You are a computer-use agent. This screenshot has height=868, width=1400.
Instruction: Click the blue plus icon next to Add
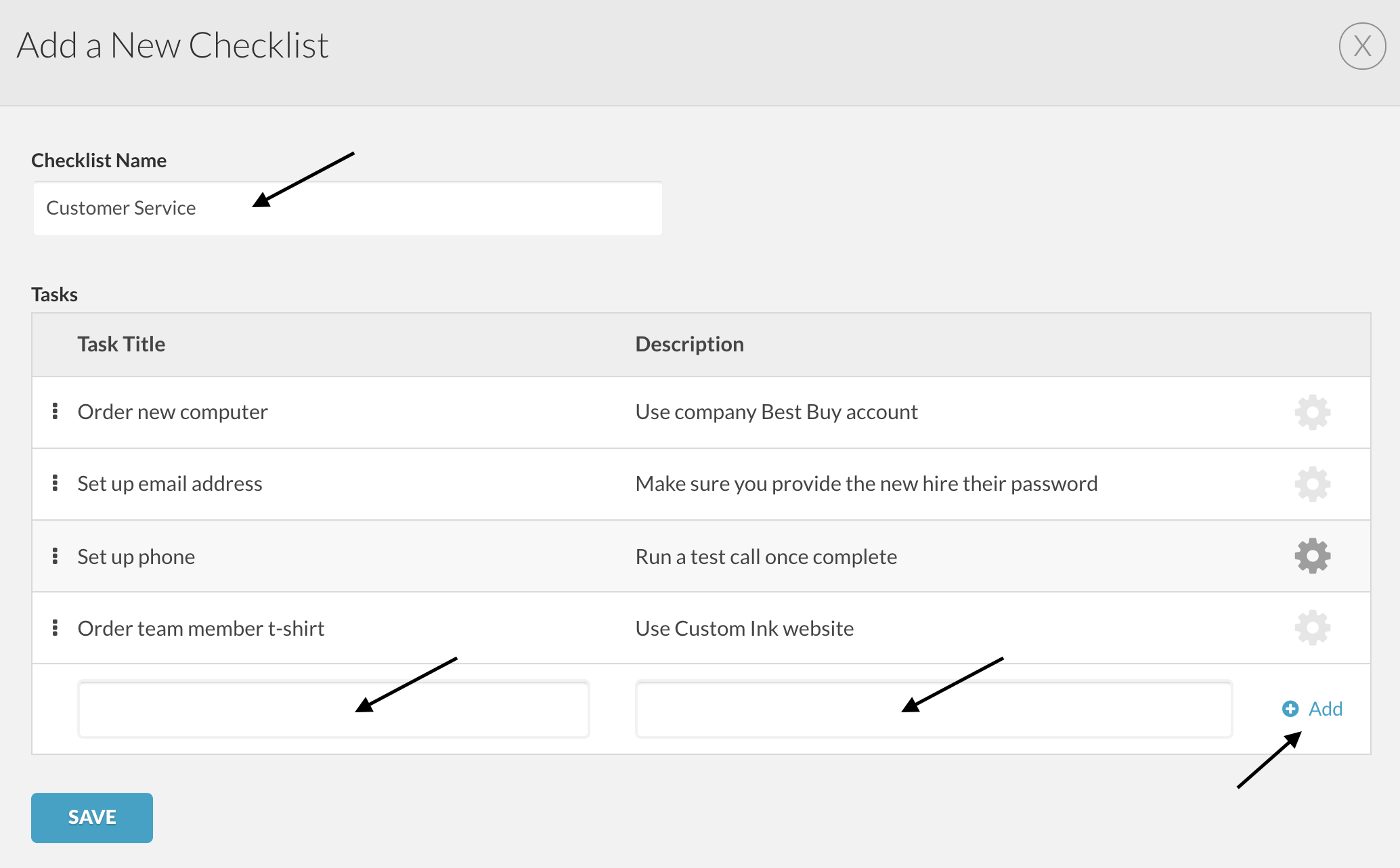click(1290, 709)
